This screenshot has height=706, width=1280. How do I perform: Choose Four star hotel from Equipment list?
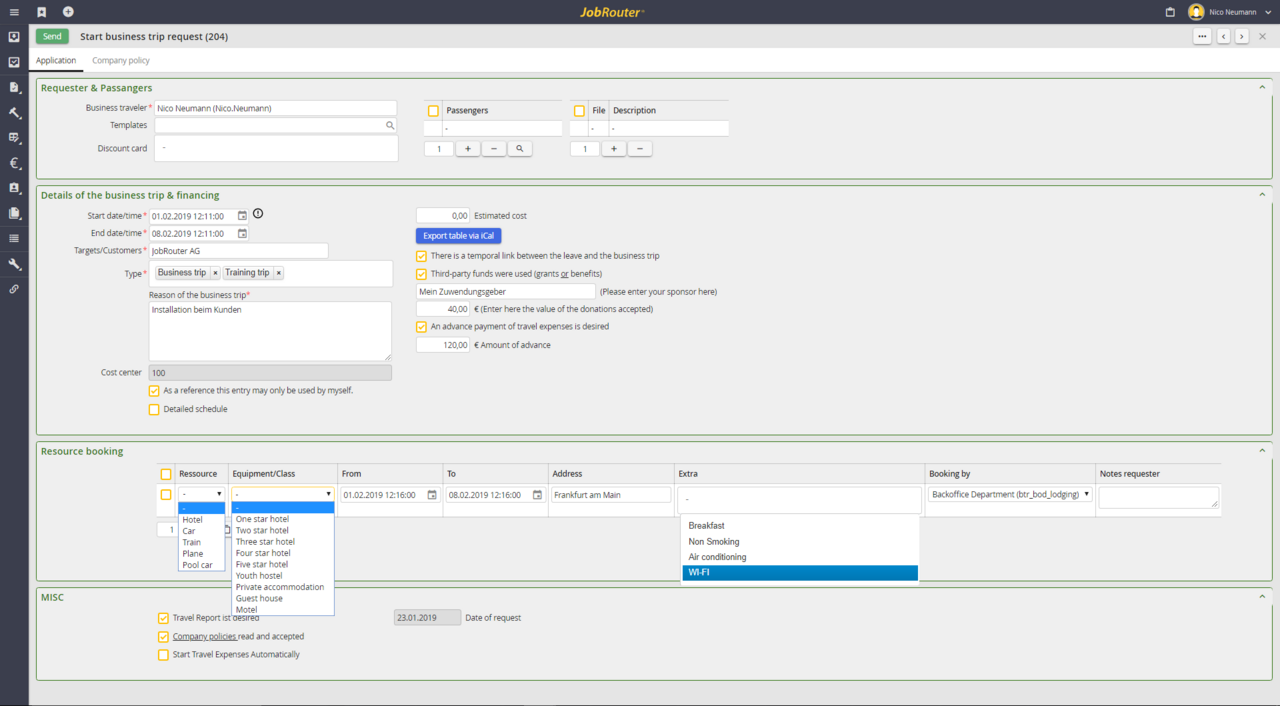pos(283,553)
